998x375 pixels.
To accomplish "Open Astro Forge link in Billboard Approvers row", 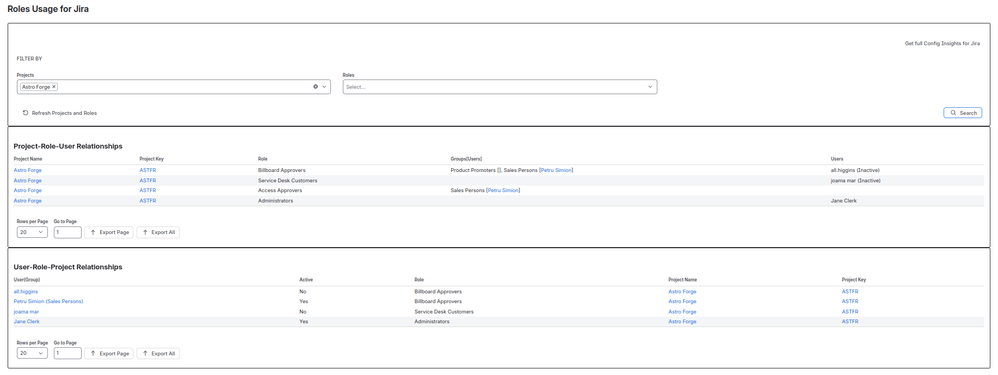I will click(27, 170).
